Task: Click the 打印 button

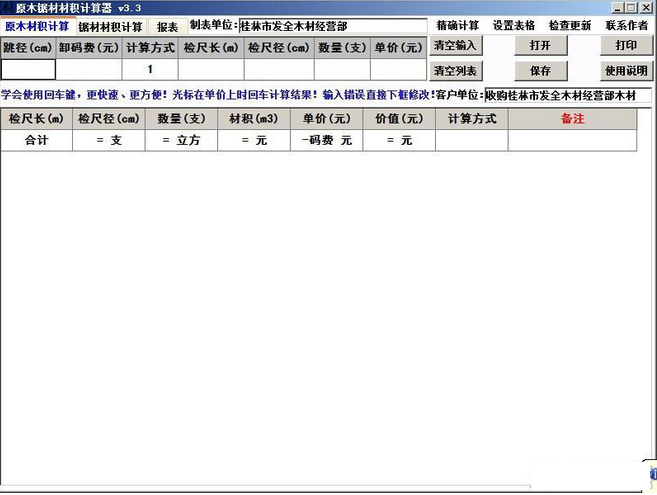Action: point(626,46)
